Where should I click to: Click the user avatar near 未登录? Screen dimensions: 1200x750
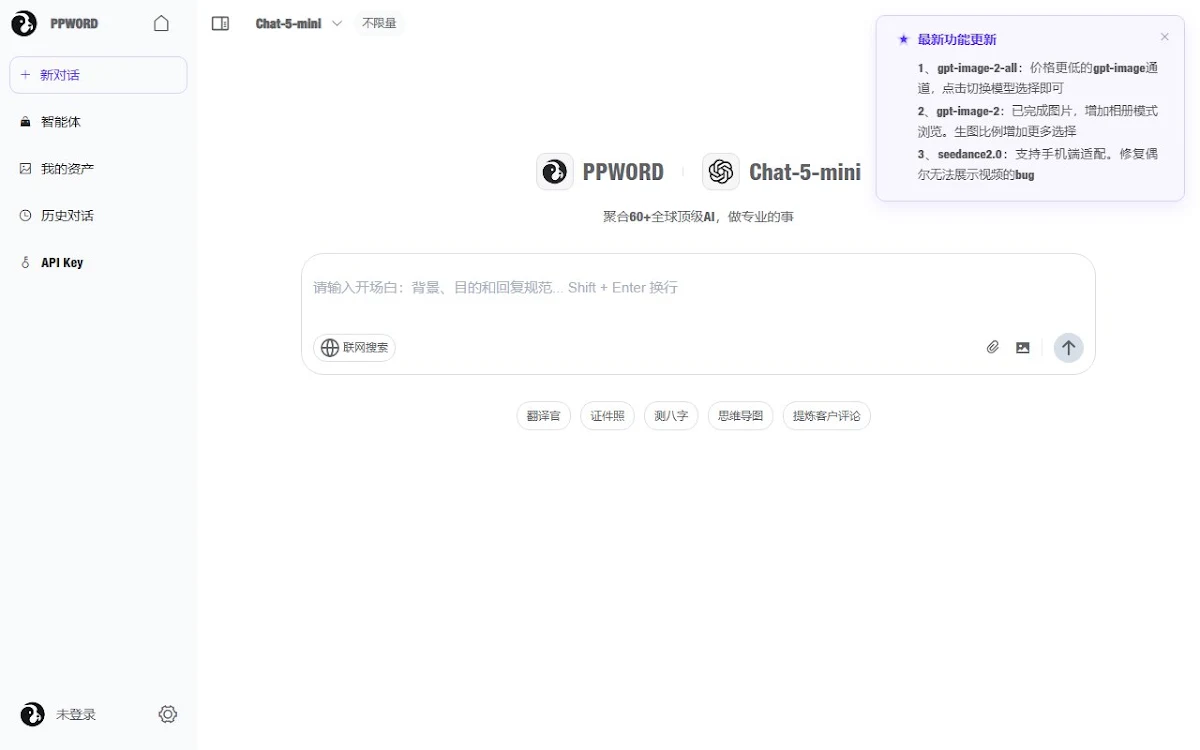pos(32,714)
